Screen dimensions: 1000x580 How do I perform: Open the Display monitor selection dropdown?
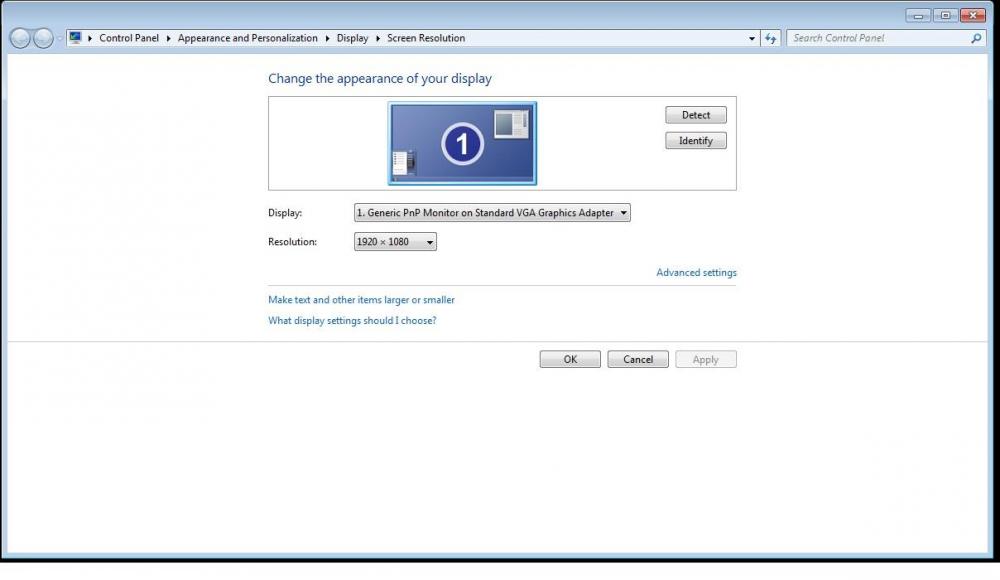(x=492, y=212)
